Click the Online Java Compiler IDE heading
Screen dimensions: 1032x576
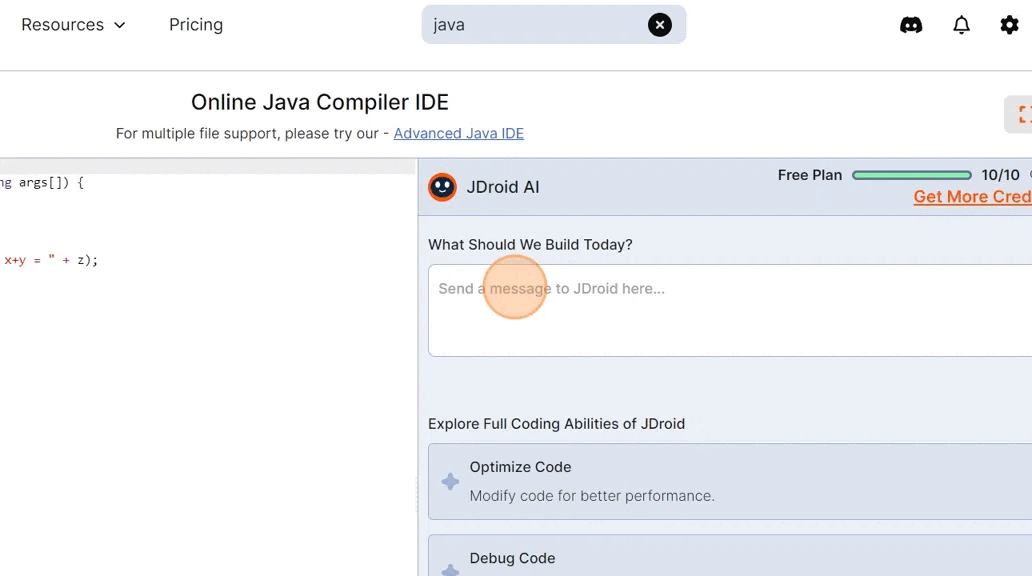click(320, 102)
